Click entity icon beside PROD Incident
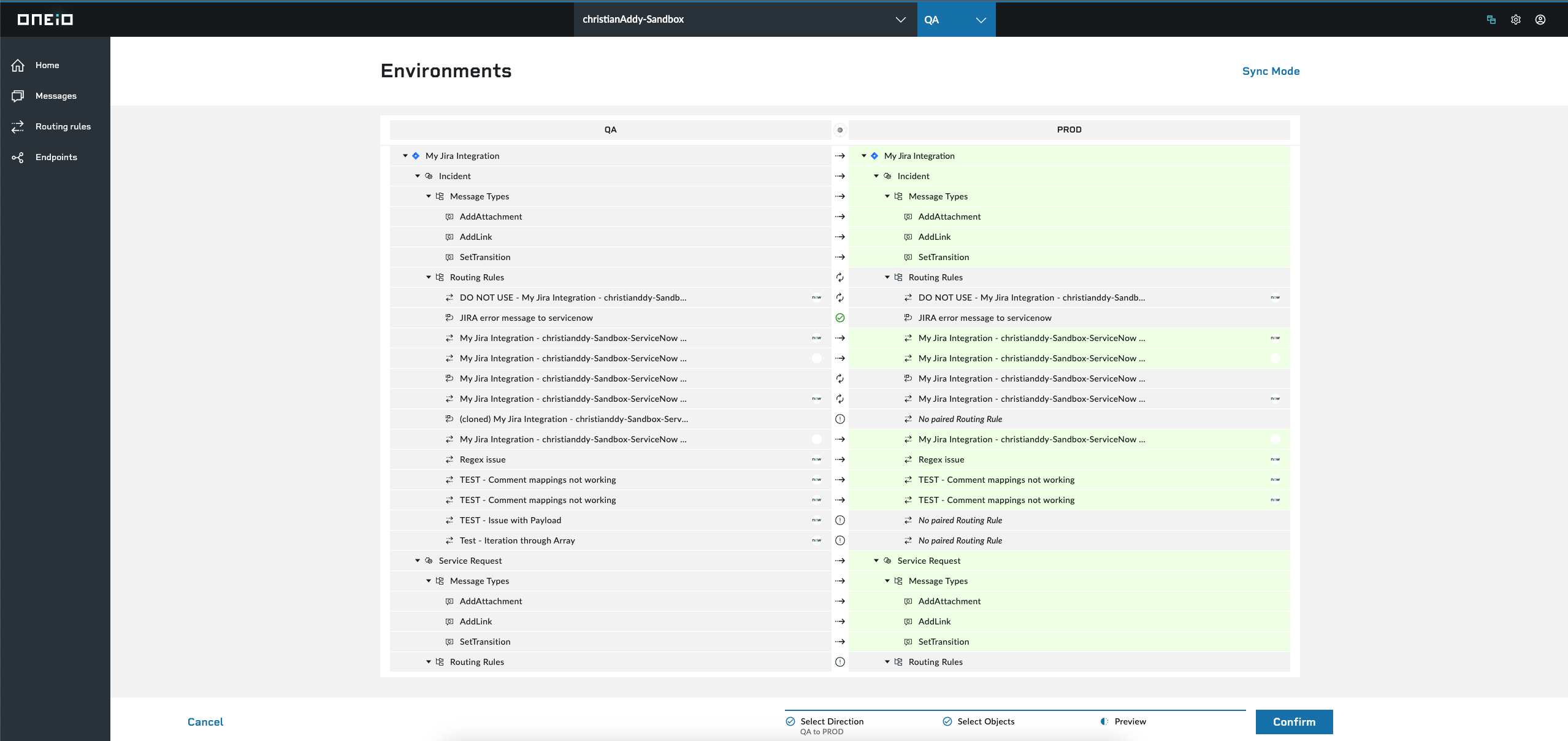This screenshot has width=1568, height=741. coord(887,176)
